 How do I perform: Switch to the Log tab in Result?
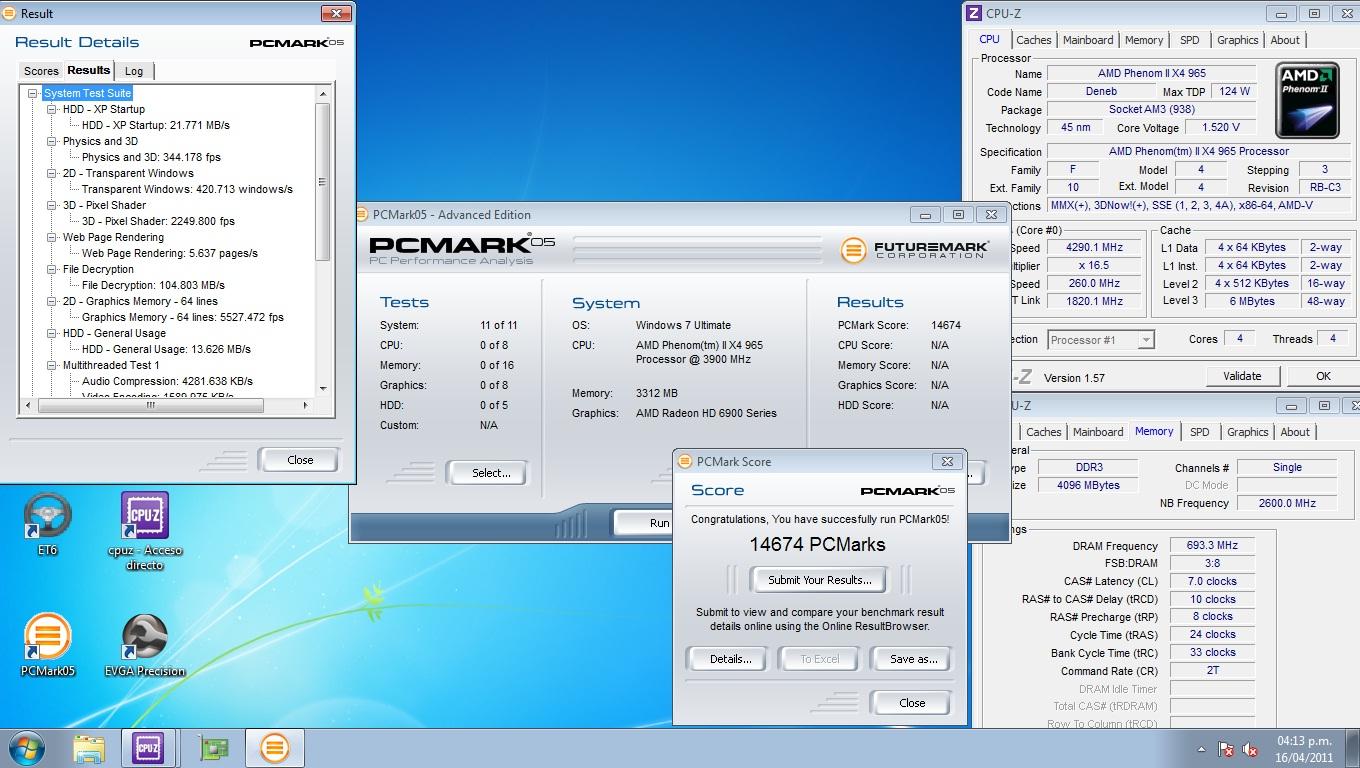coord(134,71)
